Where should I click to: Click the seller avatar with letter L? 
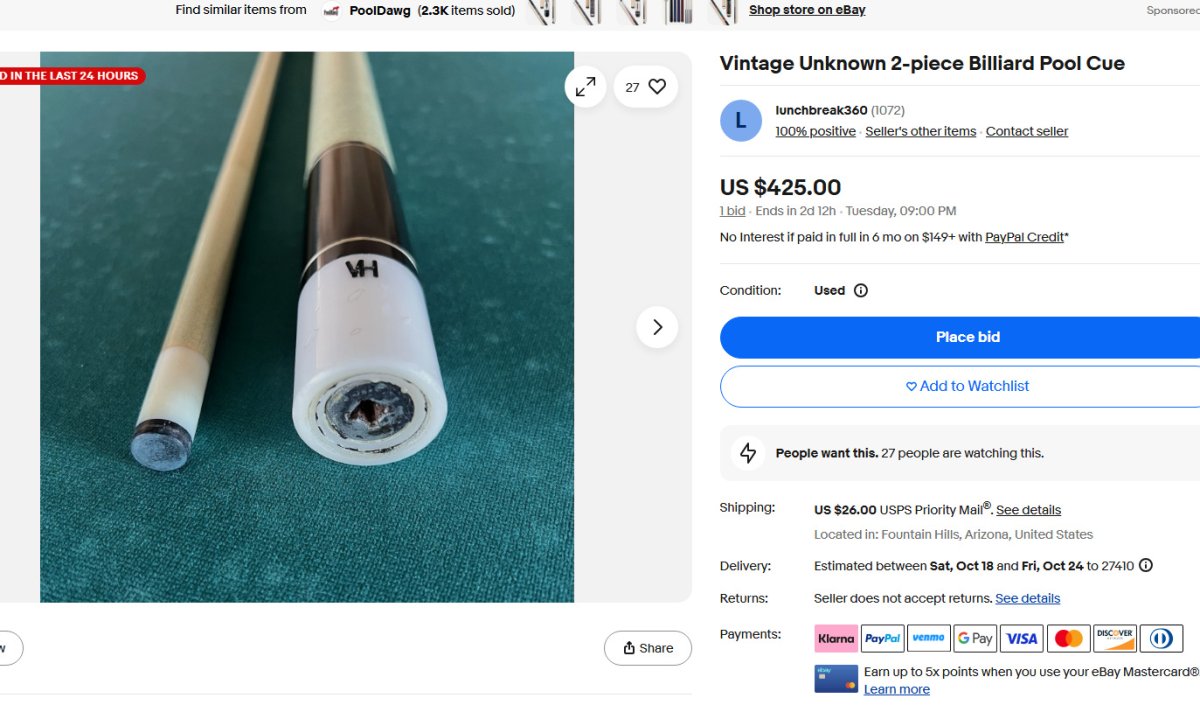coord(741,121)
